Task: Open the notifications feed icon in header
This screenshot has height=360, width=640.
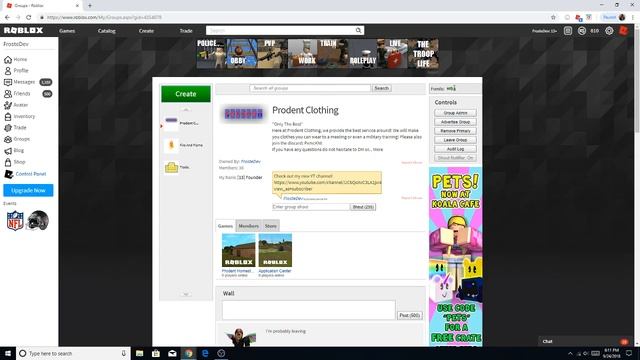Action: point(568,31)
